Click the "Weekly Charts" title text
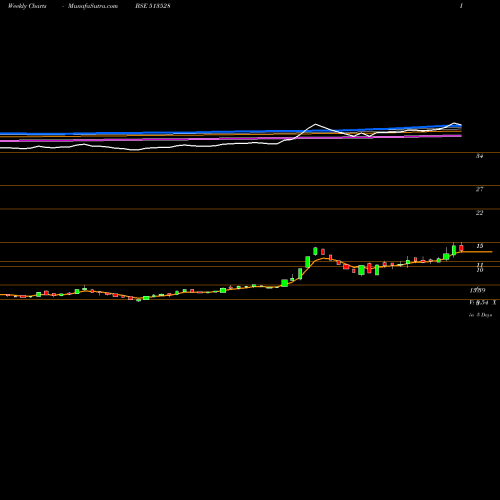 tap(27, 6)
